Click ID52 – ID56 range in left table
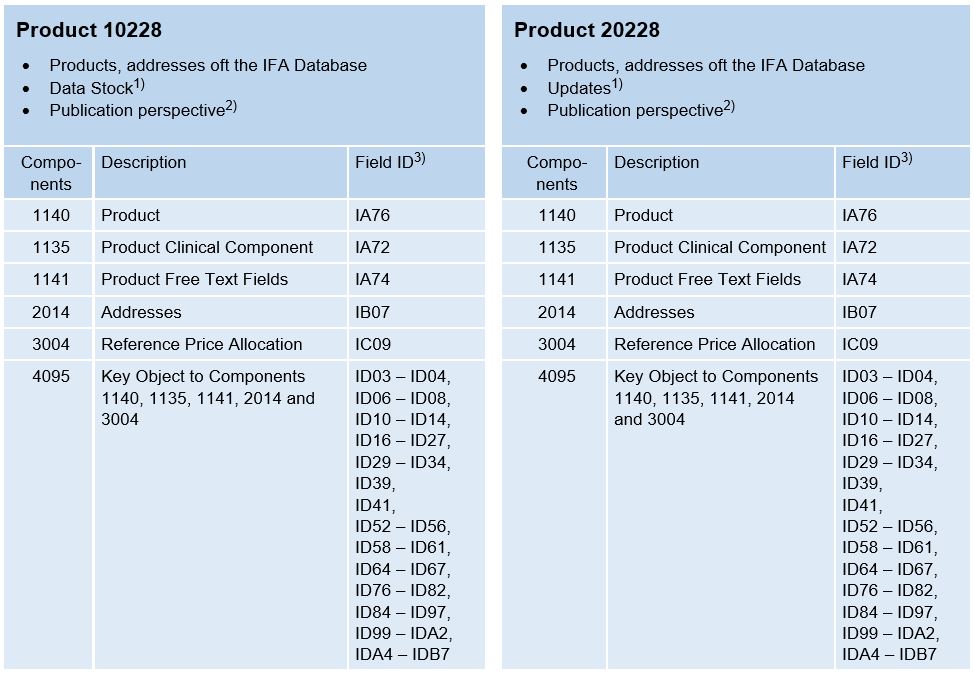The height and width of the screenshot is (675, 974). [x=402, y=527]
